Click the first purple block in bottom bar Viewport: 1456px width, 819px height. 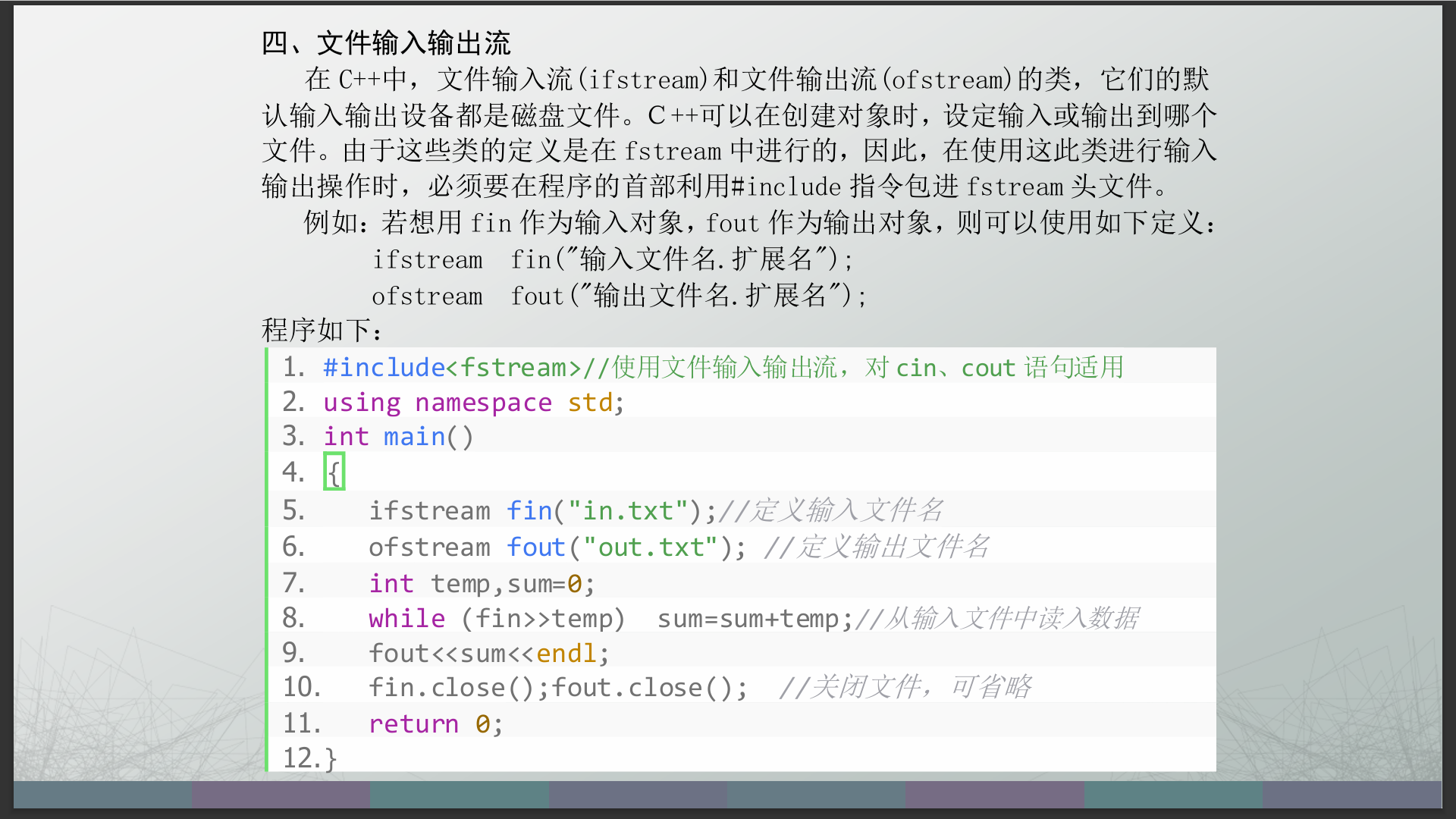[281, 794]
